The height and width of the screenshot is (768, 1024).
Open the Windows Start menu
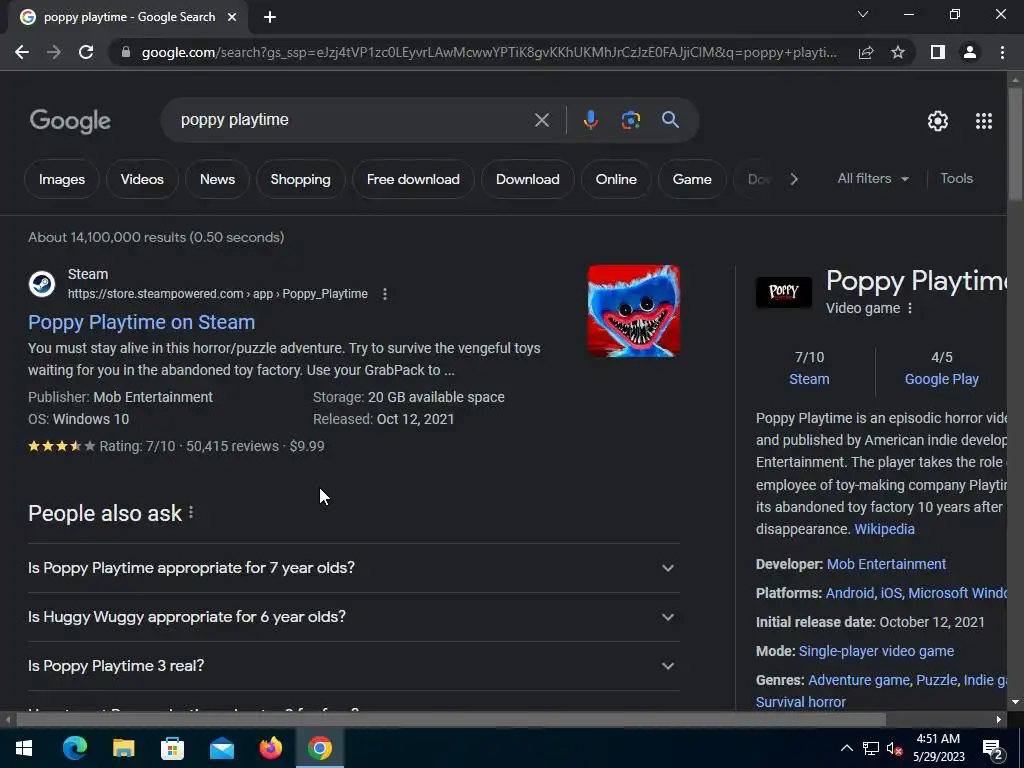pos(24,748)
